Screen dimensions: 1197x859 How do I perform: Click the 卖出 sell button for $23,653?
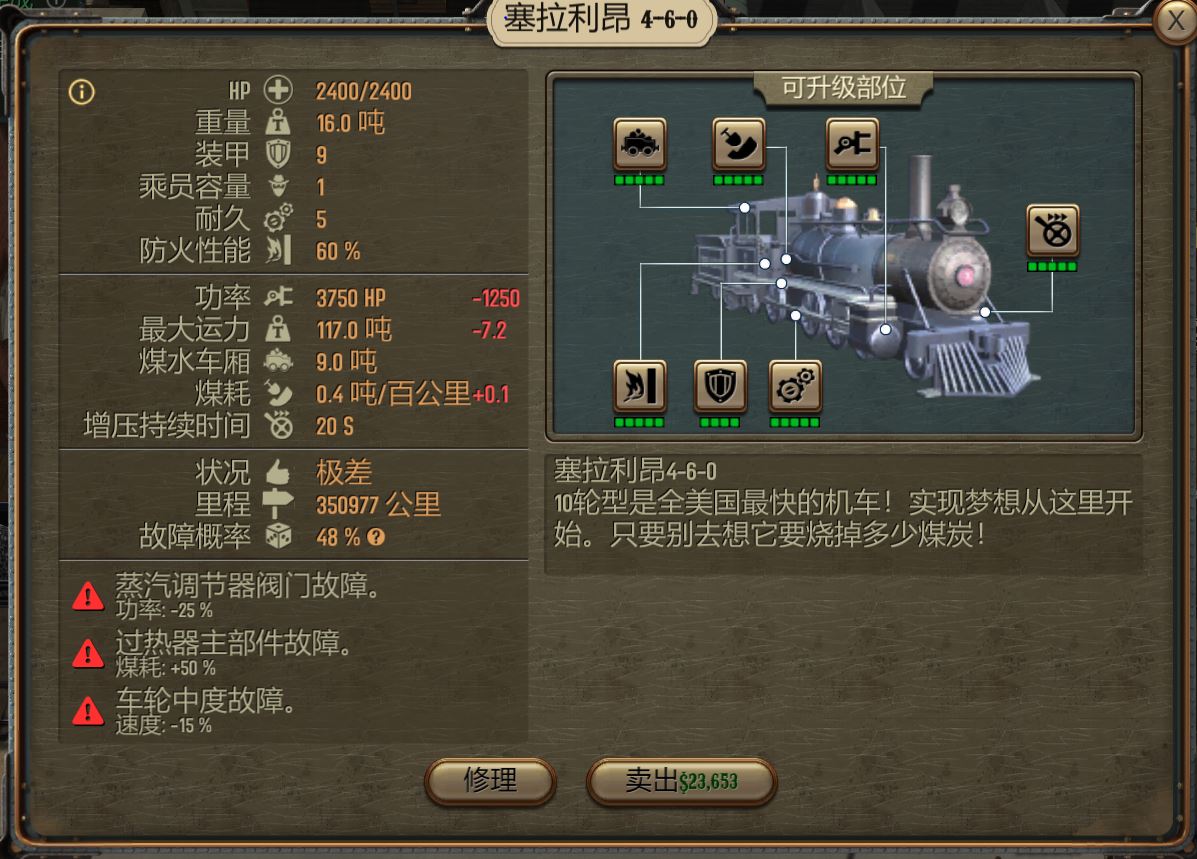pyautogui.click(x=681, y=781)
